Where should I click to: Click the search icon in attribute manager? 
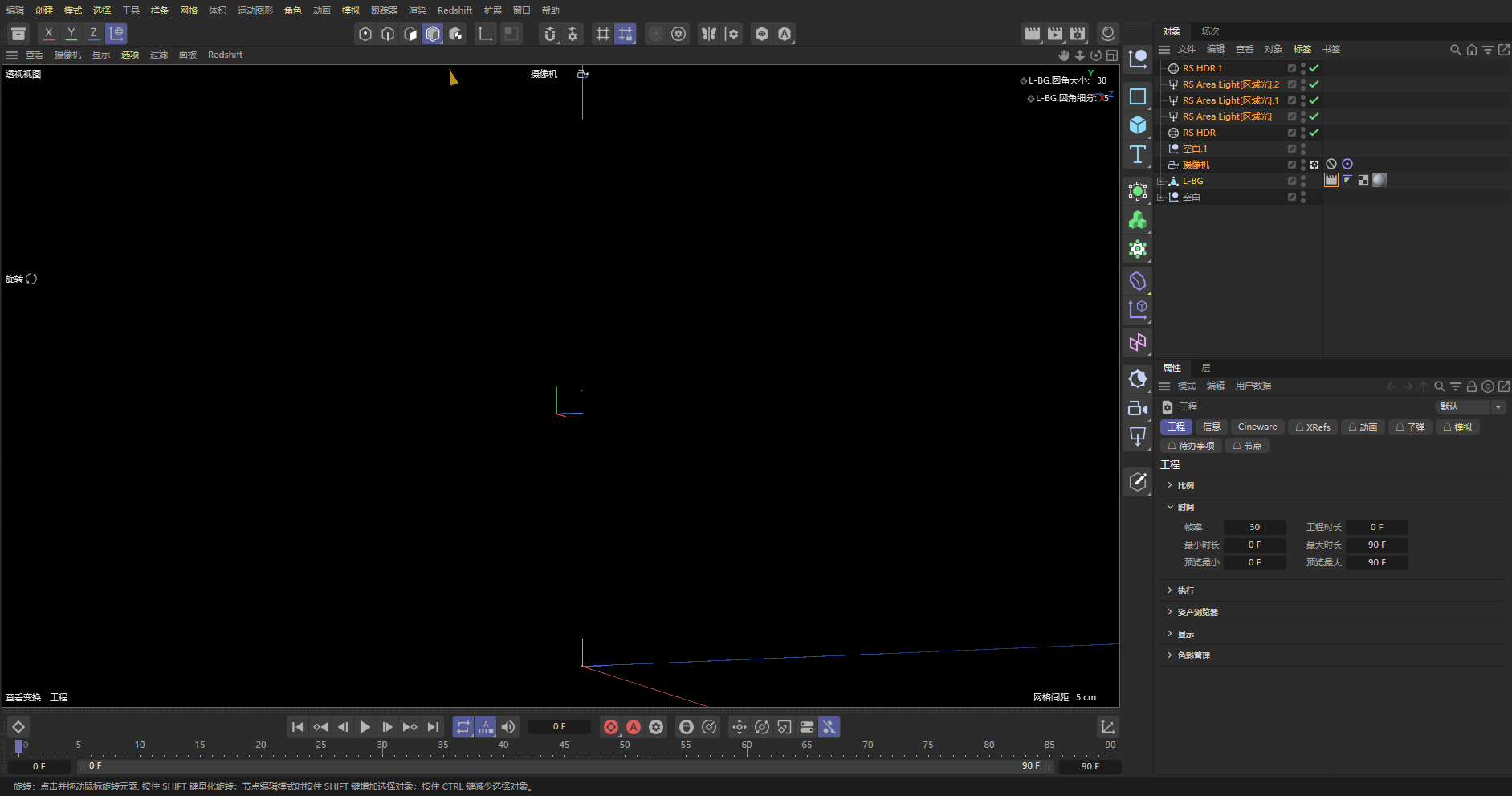[x=1440, y=386]
